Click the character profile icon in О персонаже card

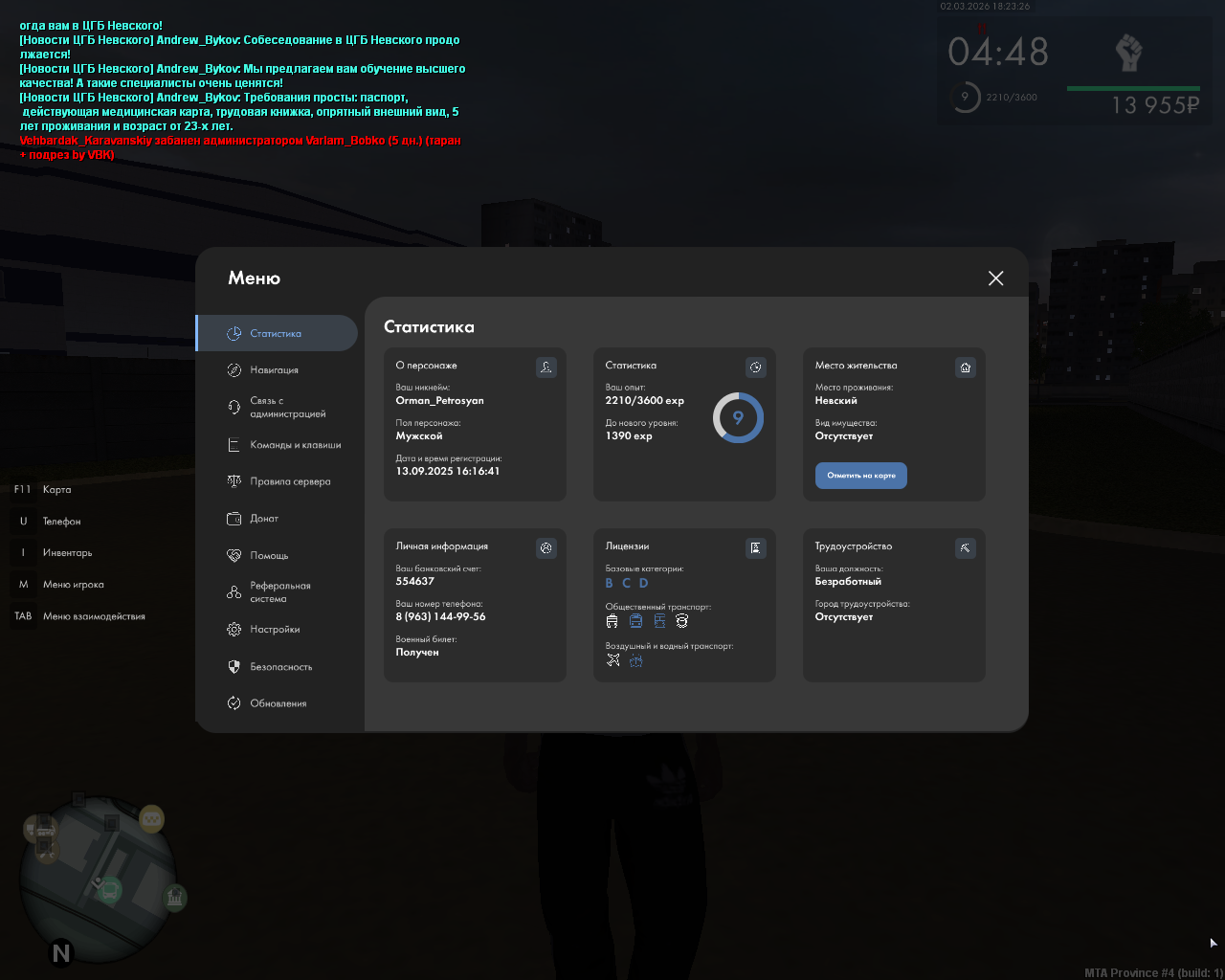coord(546,367)
